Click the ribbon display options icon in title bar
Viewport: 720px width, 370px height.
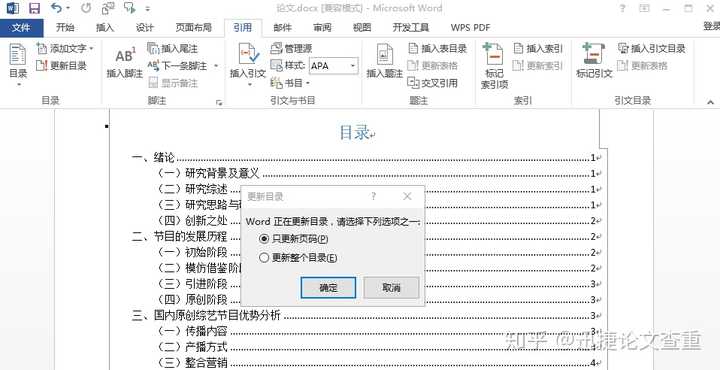coord(645,8)
